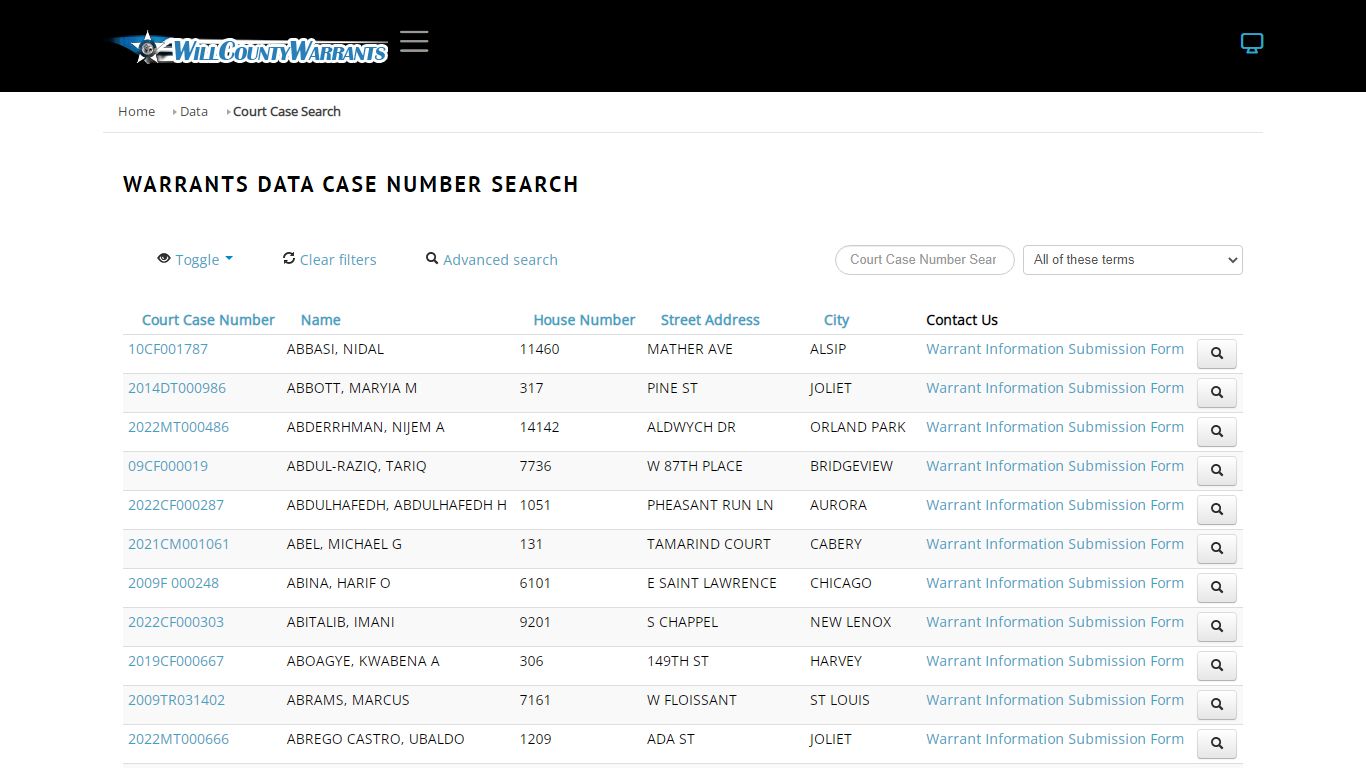This screenshot has height=768, width=1366.
Task: Open Warrant Submission Form for AURORA row
Action: (1055, 505)
